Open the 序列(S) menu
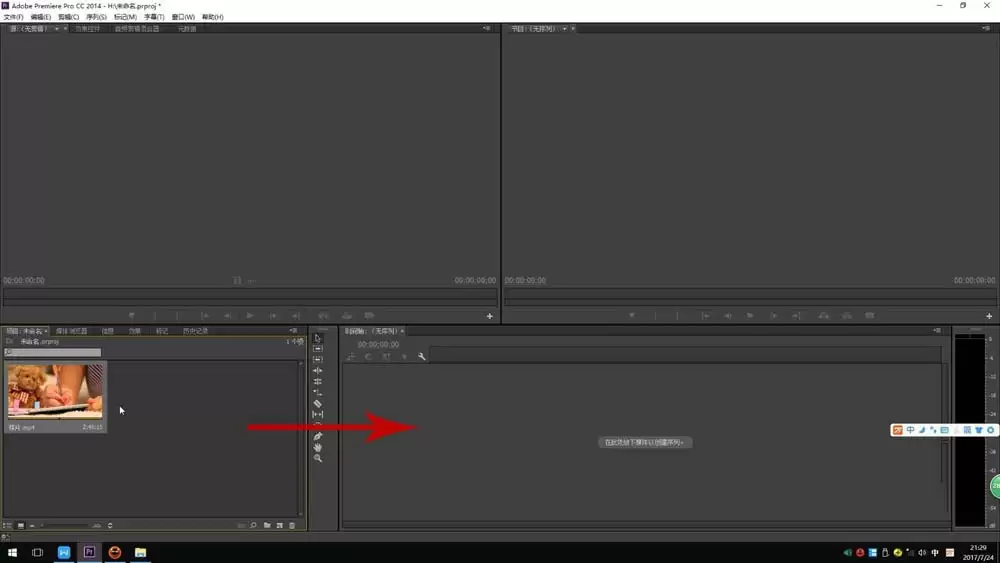Image resolution: width=1000 pixels, height=563 pixels. pyautogui.click(x=96, y=17)
